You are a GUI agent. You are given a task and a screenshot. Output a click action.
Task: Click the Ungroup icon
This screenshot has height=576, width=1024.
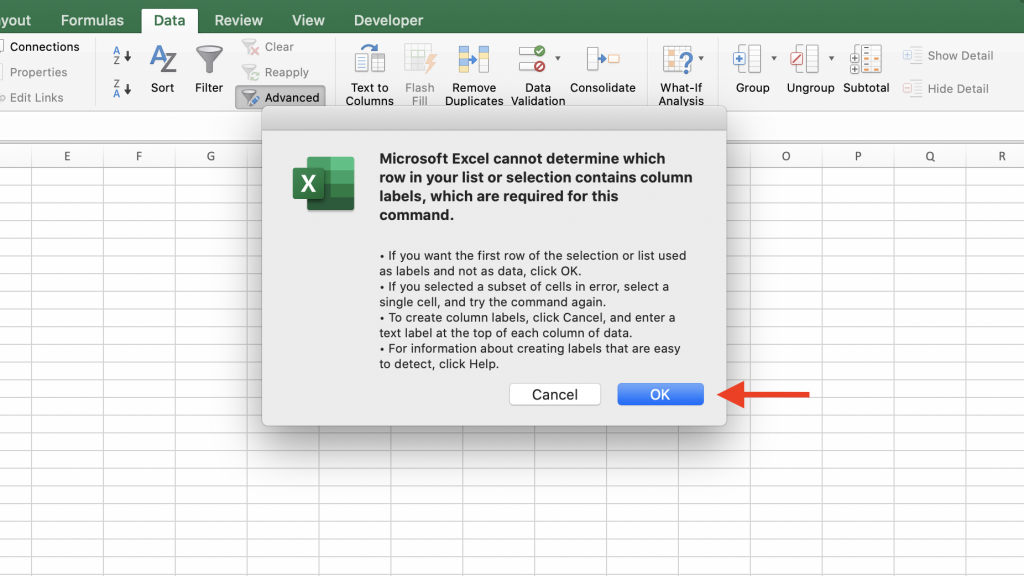point(805,59)
